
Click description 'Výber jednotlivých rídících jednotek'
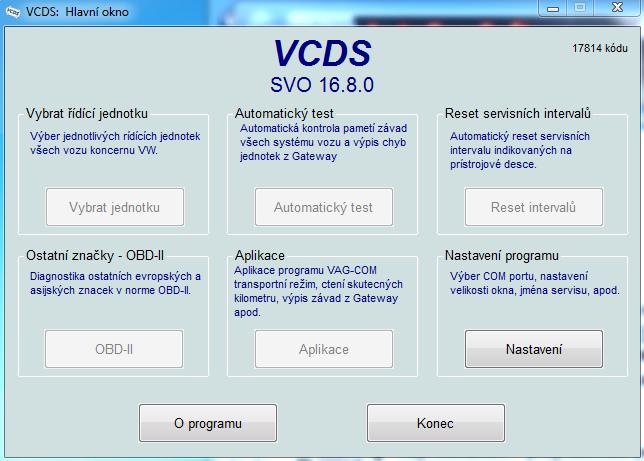(115, 136)
